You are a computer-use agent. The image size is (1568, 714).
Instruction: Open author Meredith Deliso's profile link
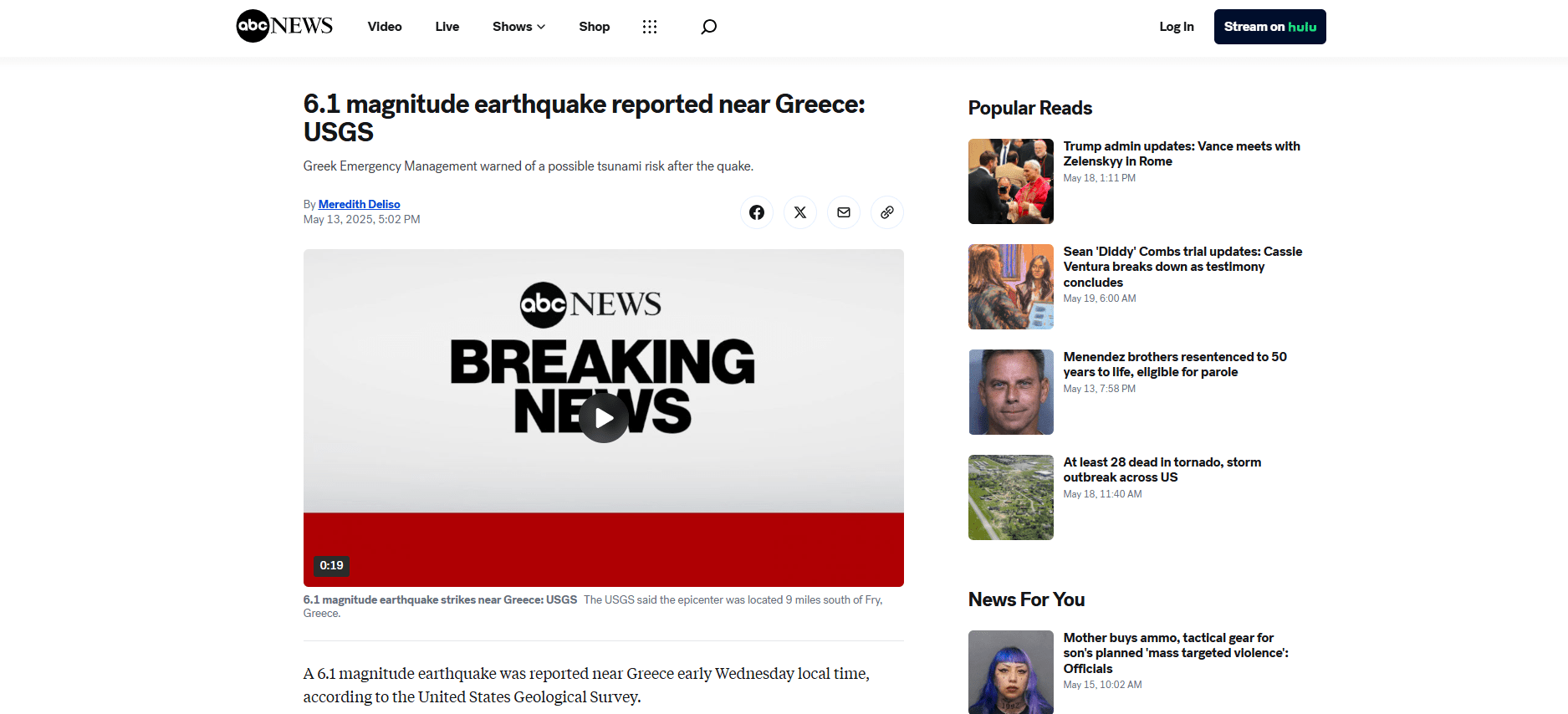tap(359, 204)
